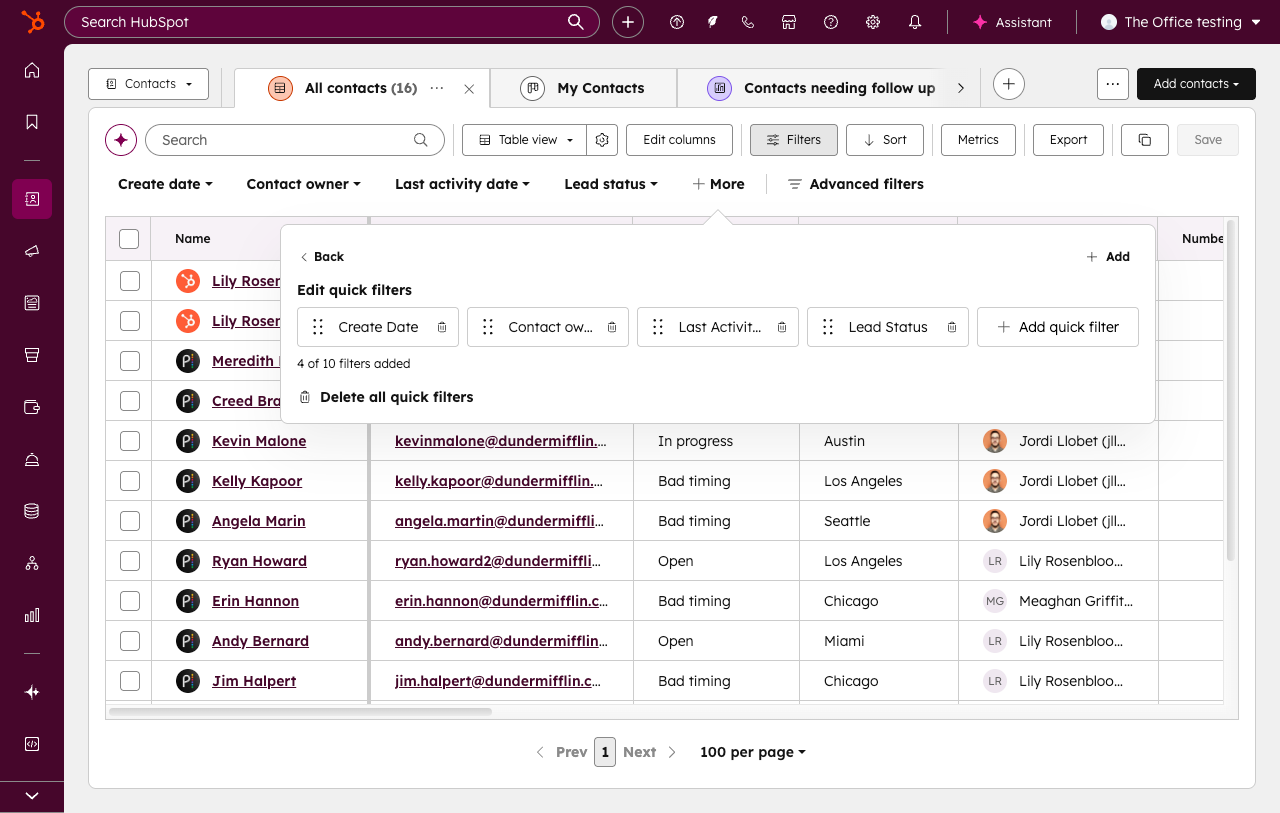Open Kelly Kapoor's contact record

257,480
